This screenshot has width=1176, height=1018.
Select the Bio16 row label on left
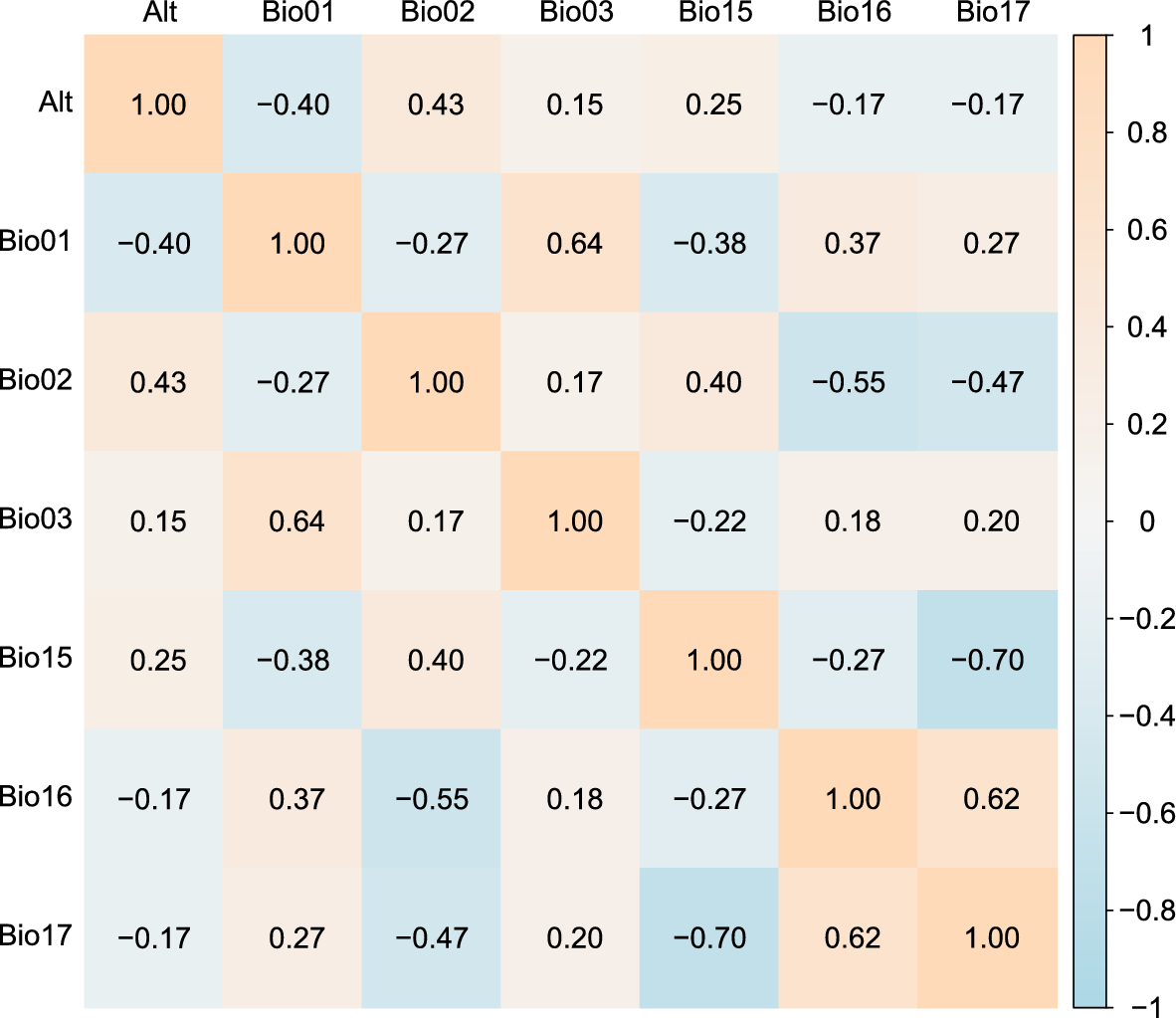[x=37, y=796]
